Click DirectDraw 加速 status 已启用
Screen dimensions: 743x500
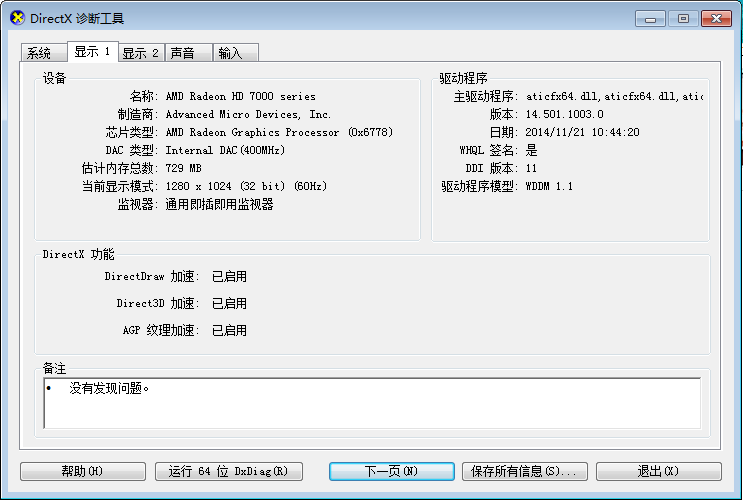229,276
